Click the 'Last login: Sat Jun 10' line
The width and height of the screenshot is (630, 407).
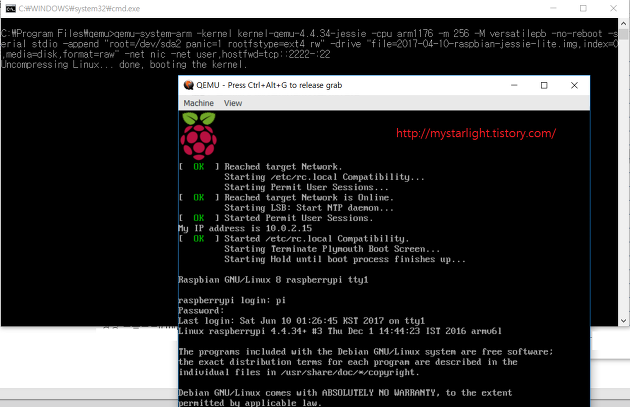pos(301,321)
